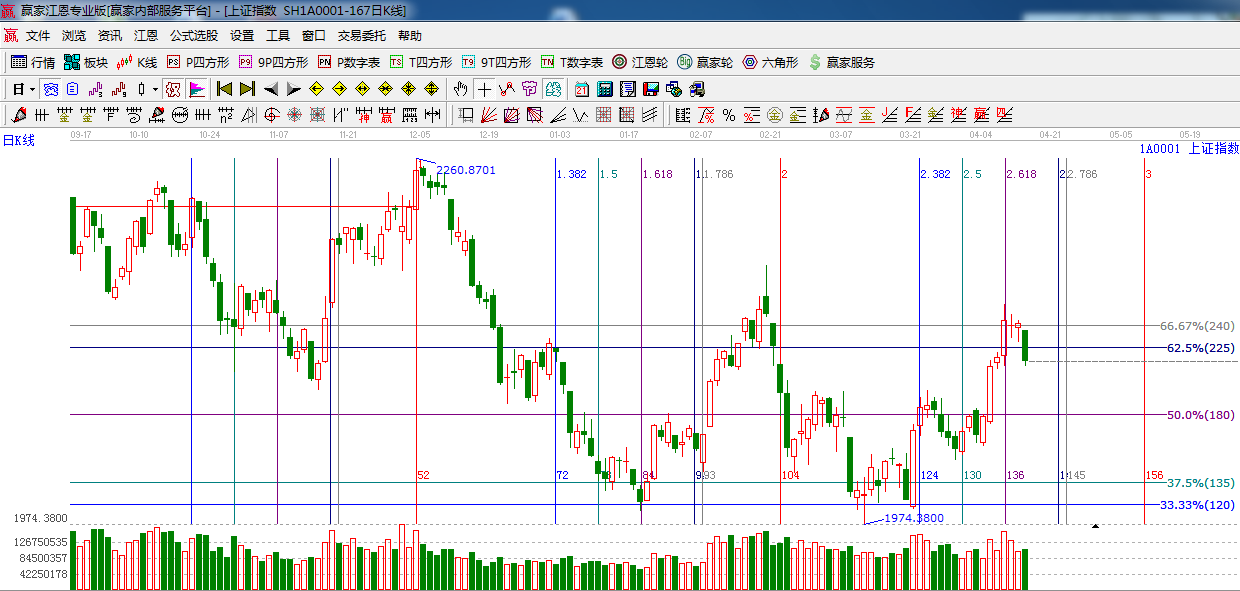Jump to first bar with skip-back arrow
The width and height of the screenshot is (1240, 591).
click(x=225, y=89)
